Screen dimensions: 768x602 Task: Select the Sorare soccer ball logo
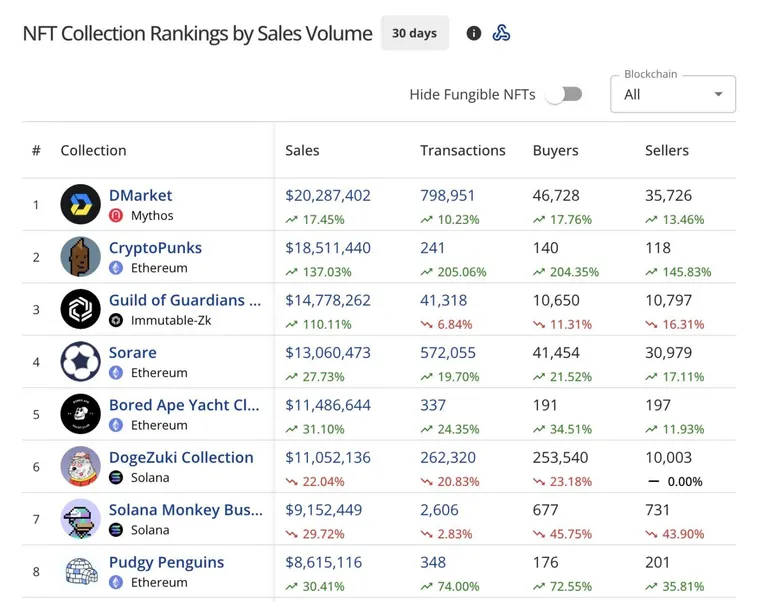[80, 361]
